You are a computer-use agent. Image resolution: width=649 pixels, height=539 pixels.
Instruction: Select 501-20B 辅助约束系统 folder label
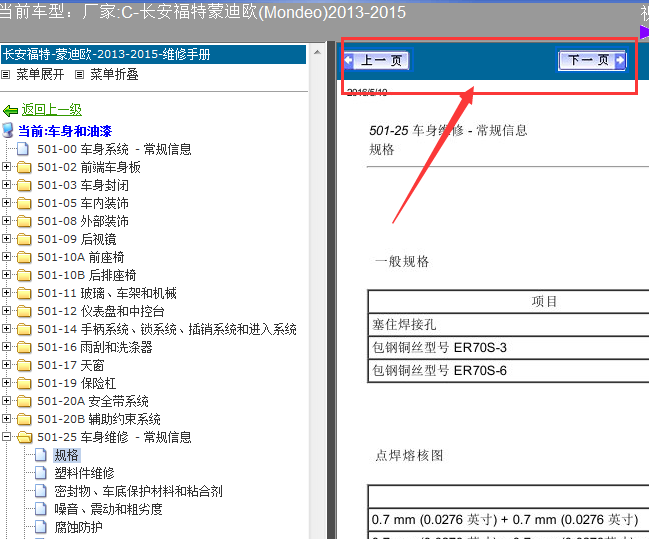coord(99,419)
